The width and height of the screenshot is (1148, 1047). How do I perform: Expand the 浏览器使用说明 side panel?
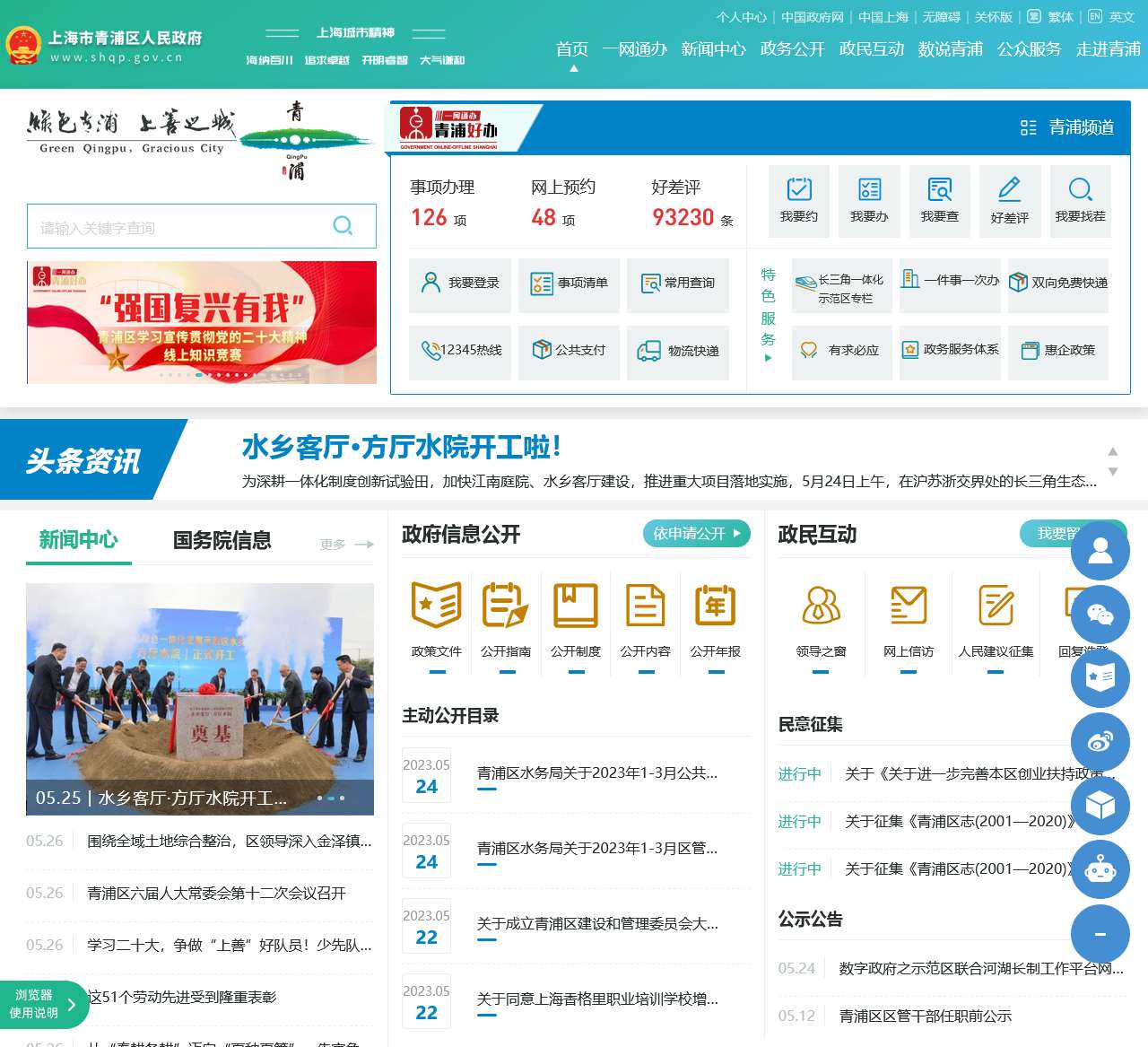(x=71, y=1005)
